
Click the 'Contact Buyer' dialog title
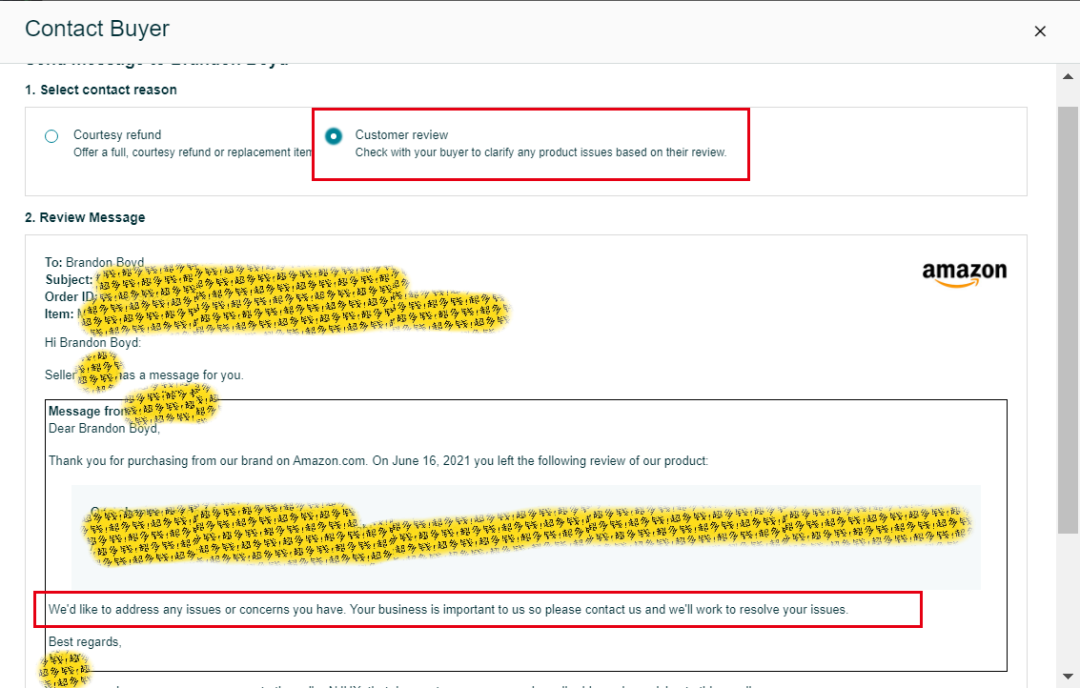point(97,28)
